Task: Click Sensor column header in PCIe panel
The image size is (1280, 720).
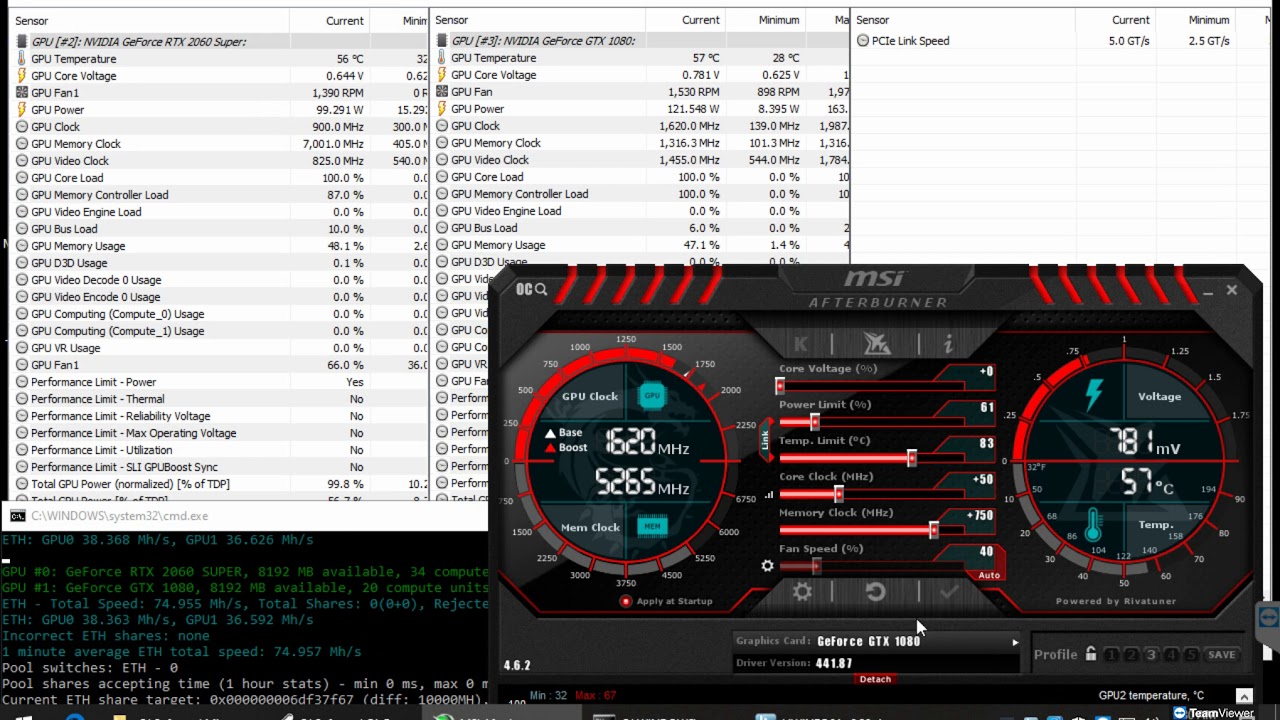Action: (x=963, y=20)
